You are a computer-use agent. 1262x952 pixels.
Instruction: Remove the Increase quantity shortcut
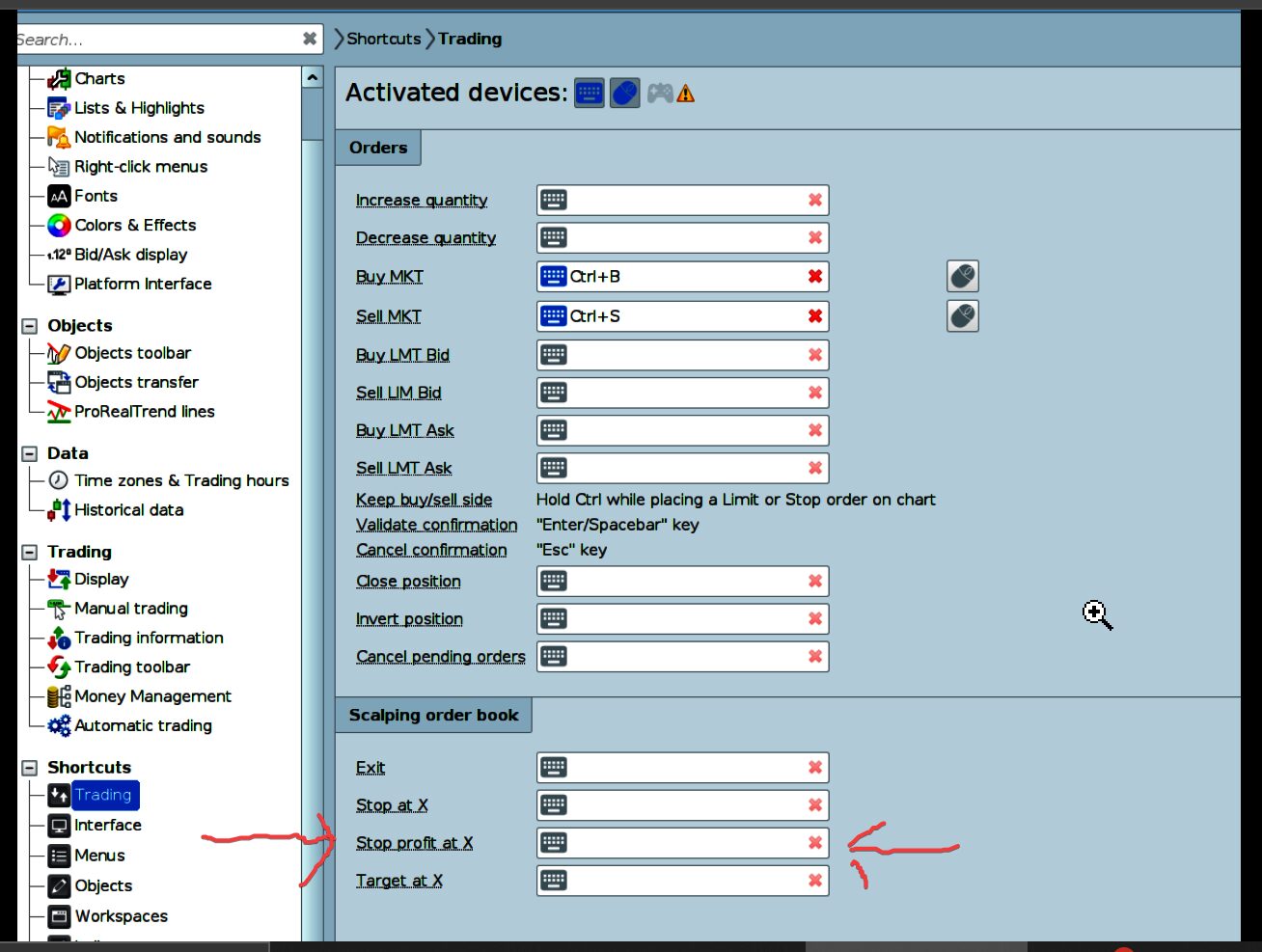coord(815,200)
